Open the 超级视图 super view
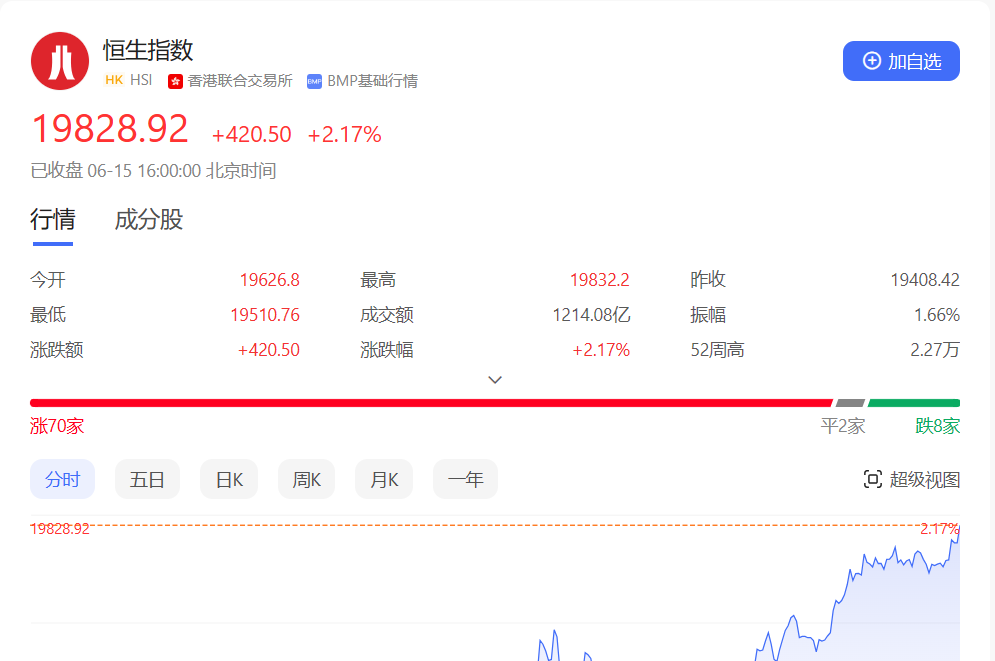995x661 pixels. 911,480
